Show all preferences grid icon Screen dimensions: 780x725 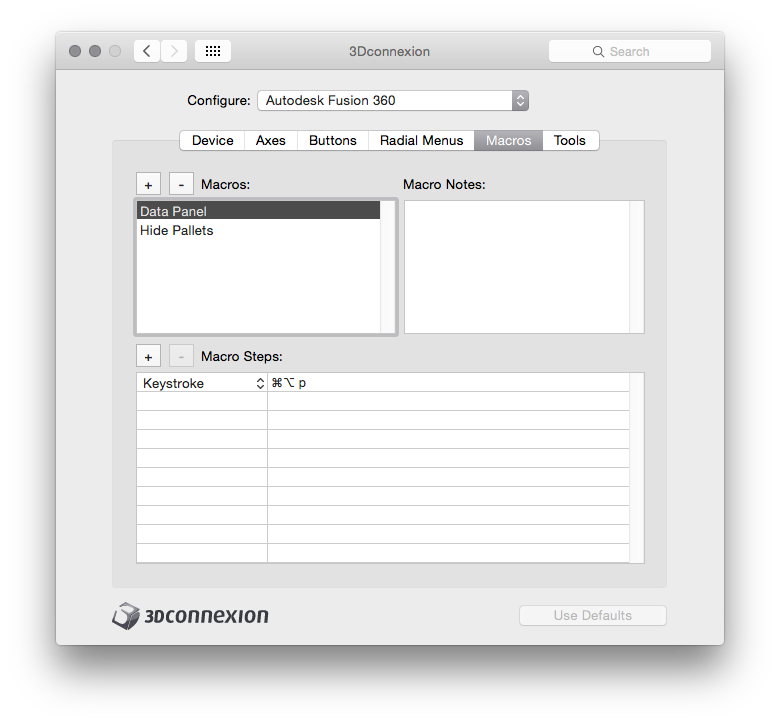pyautogui.click(x=213, y=51)
